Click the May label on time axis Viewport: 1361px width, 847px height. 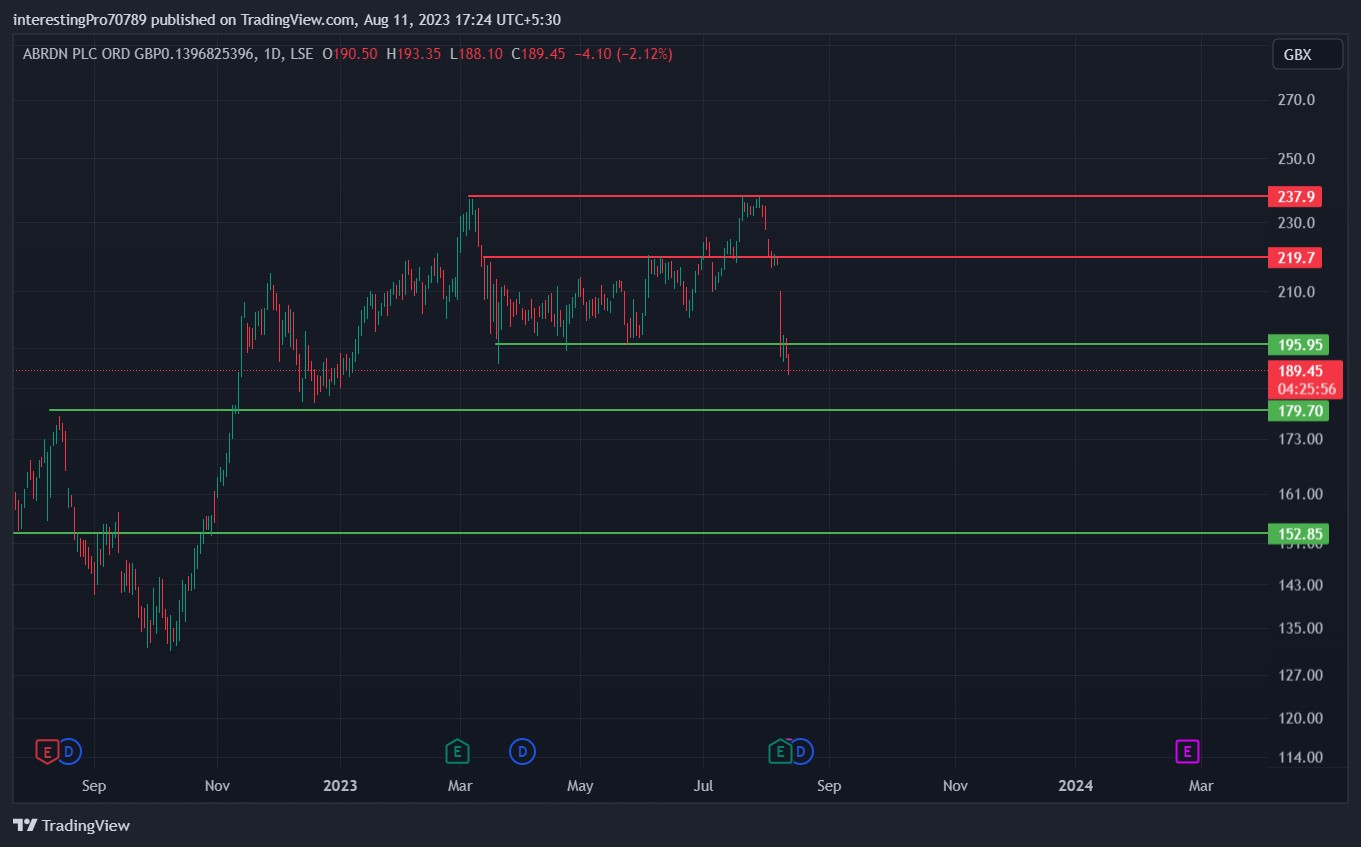pyautogui.click(x=580, y=786)
